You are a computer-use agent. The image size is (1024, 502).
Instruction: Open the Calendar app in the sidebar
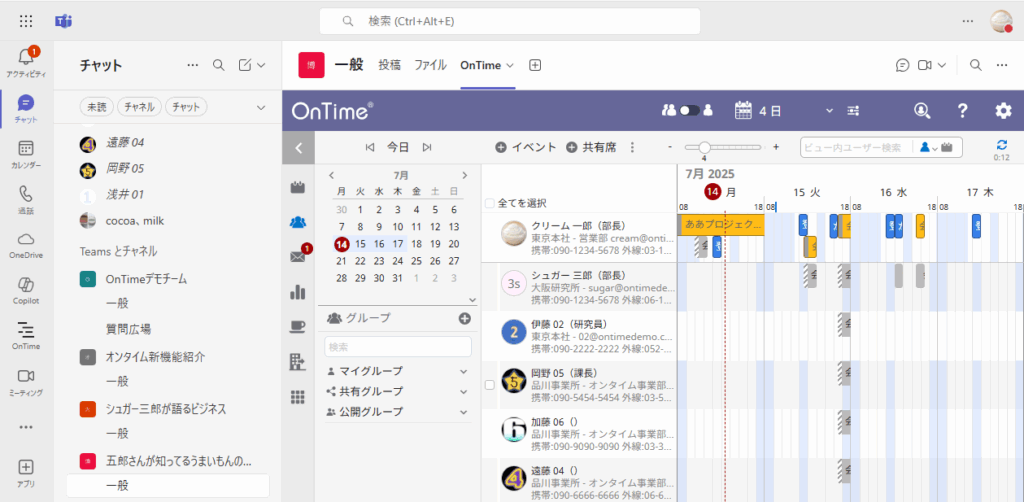[x=26, y=154]
